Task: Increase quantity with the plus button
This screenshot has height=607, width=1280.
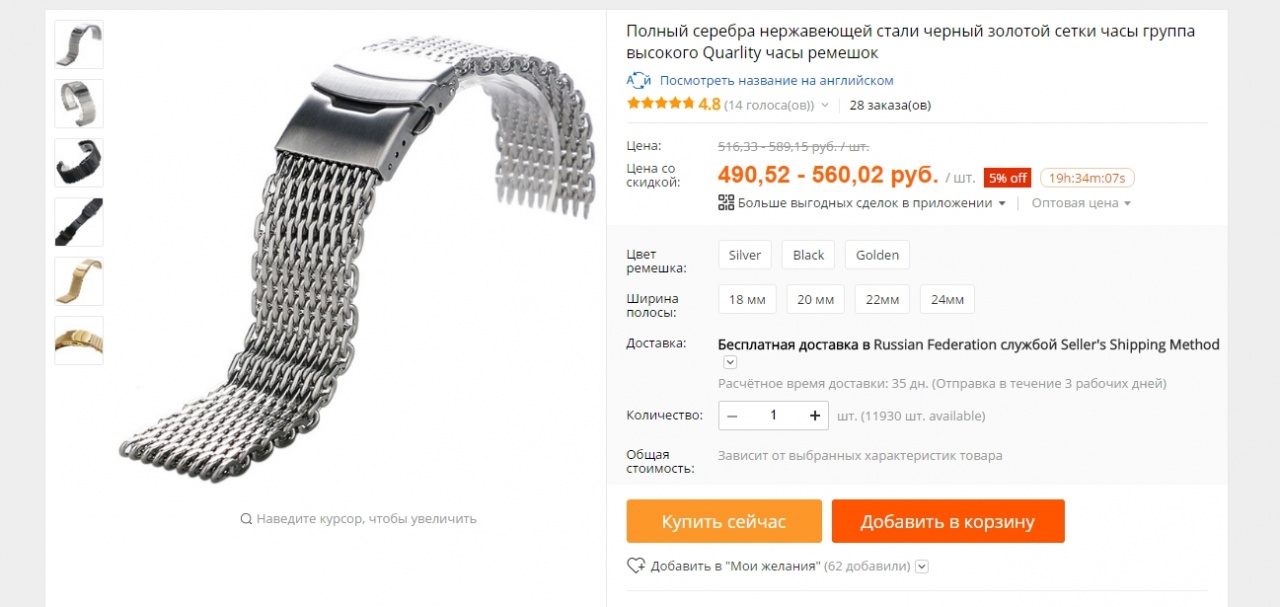Action: [815, 415]
